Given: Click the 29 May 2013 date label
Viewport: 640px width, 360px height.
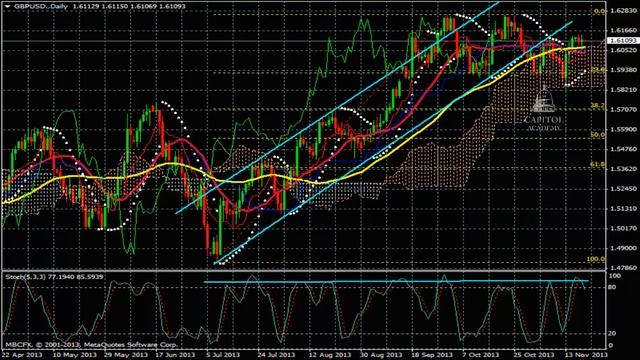Looking at the screenshot, I should point(126,355).
